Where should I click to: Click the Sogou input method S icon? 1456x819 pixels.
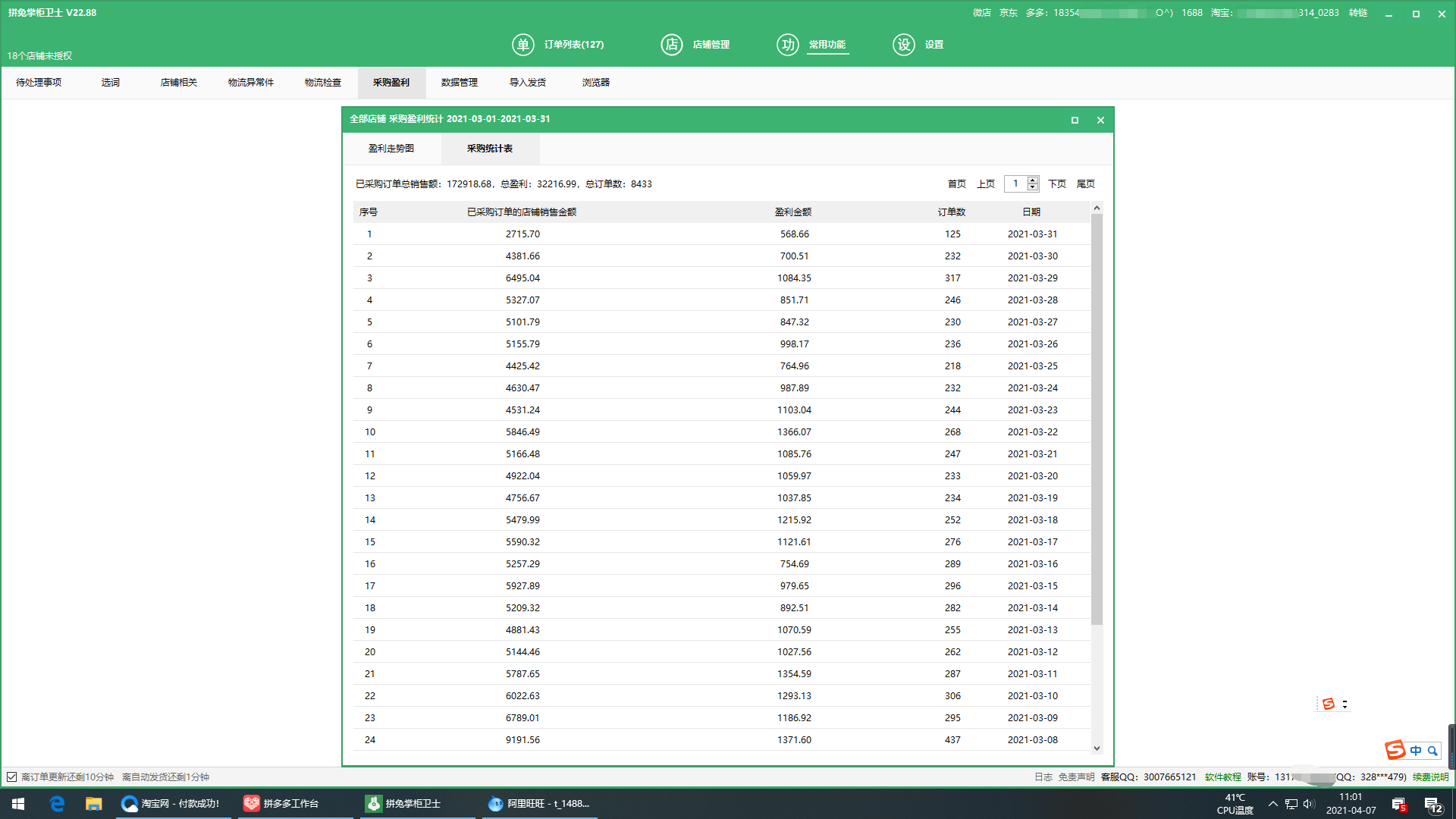coord(1395,750)
